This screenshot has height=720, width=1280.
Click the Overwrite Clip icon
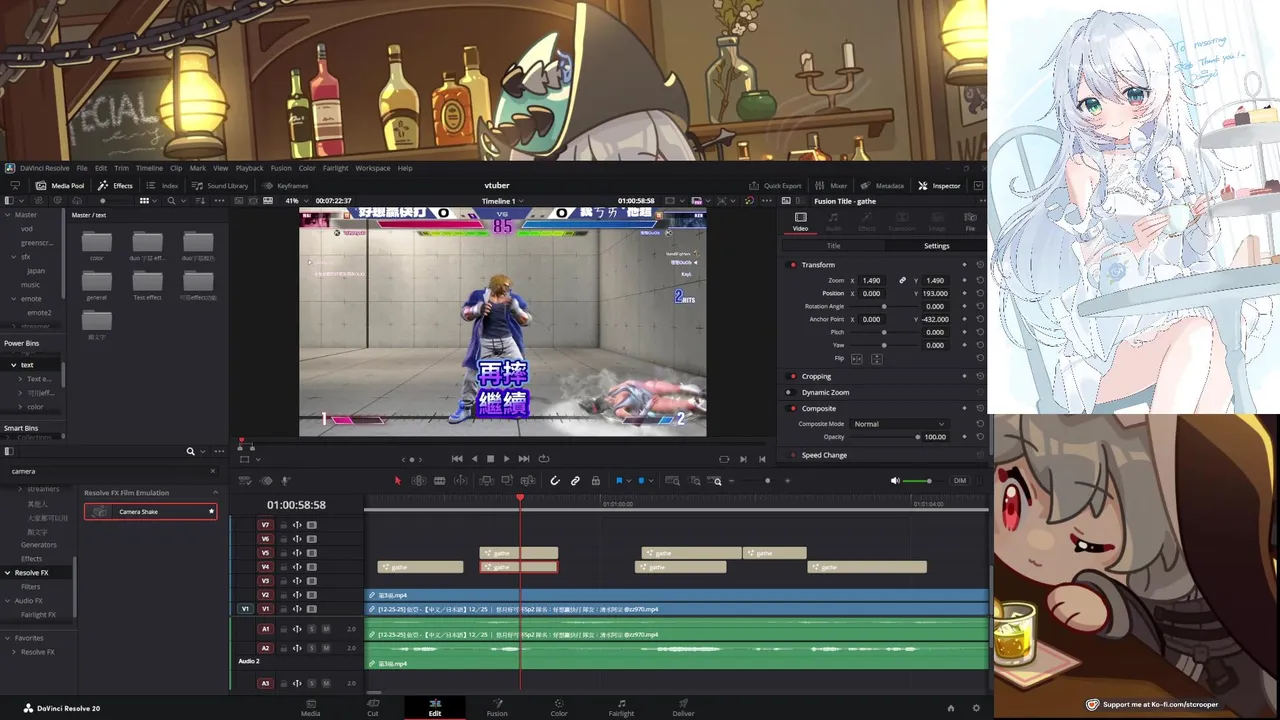[x=507, y=481]
